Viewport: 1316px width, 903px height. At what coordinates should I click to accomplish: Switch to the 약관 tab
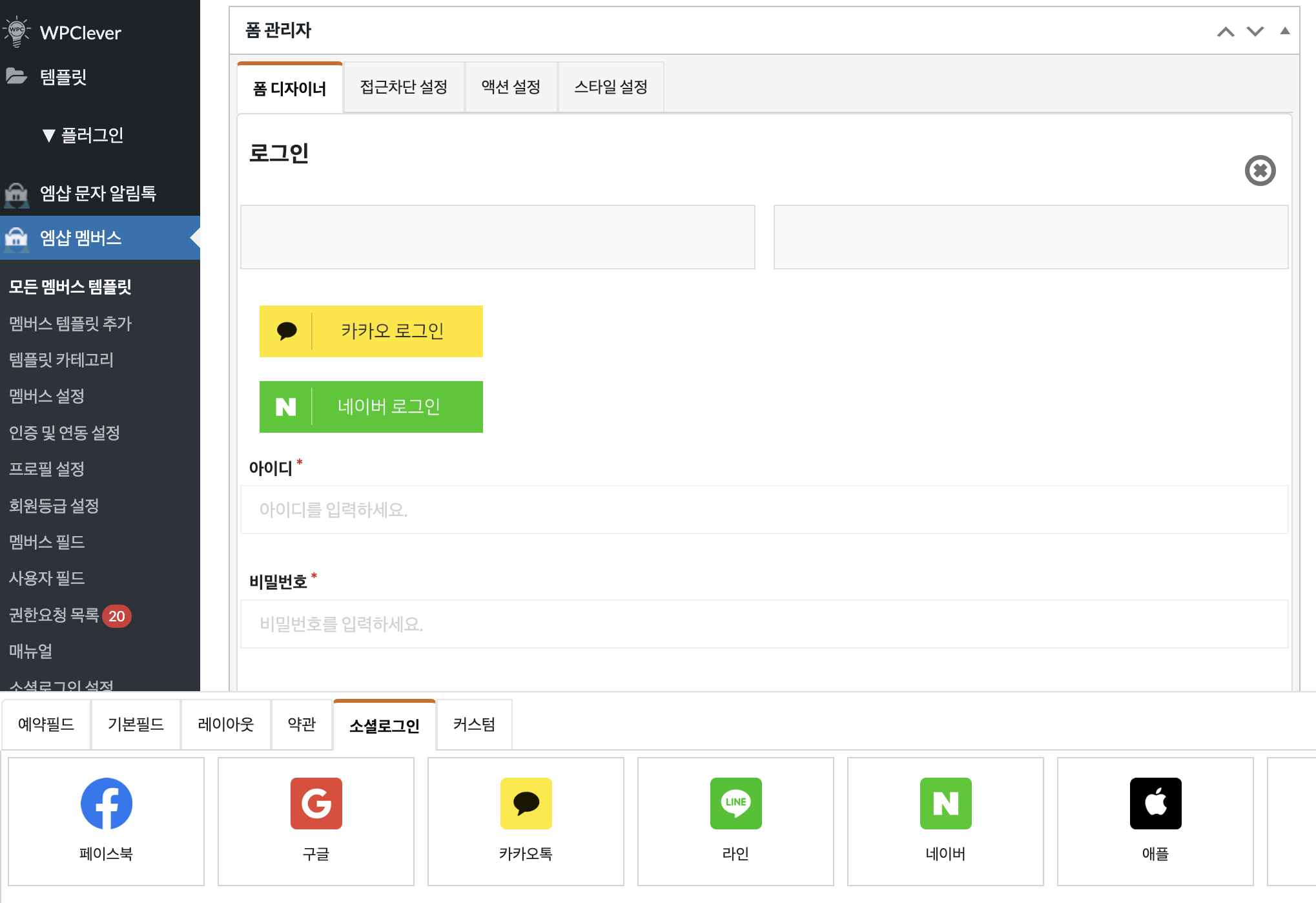(302, 725)
